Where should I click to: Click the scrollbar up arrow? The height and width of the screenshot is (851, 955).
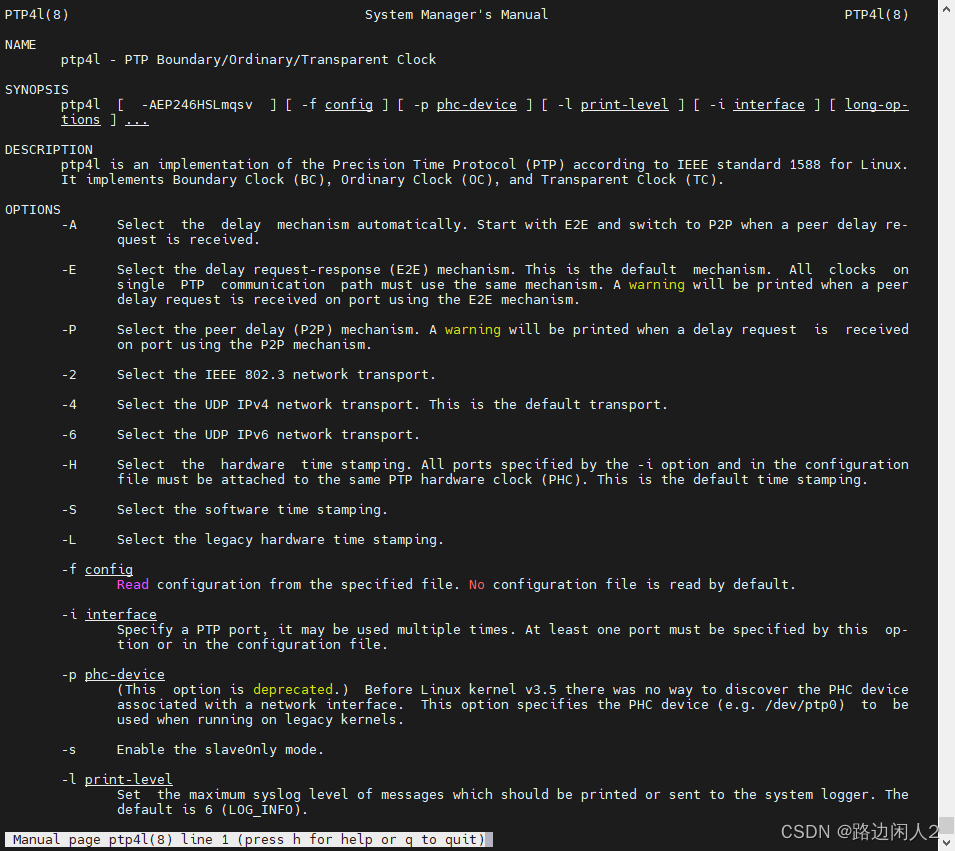coord(947,8)
